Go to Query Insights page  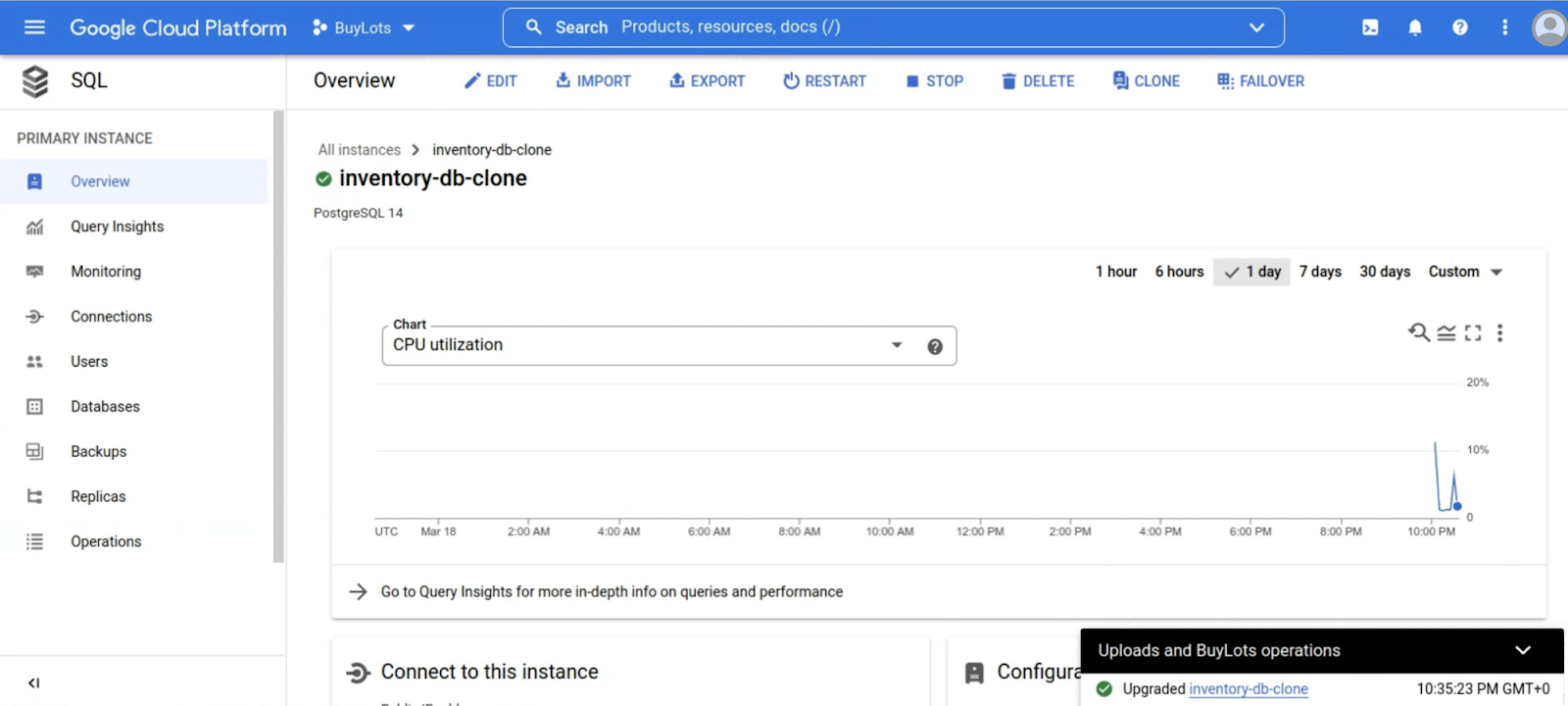click(x=118, y=227)
